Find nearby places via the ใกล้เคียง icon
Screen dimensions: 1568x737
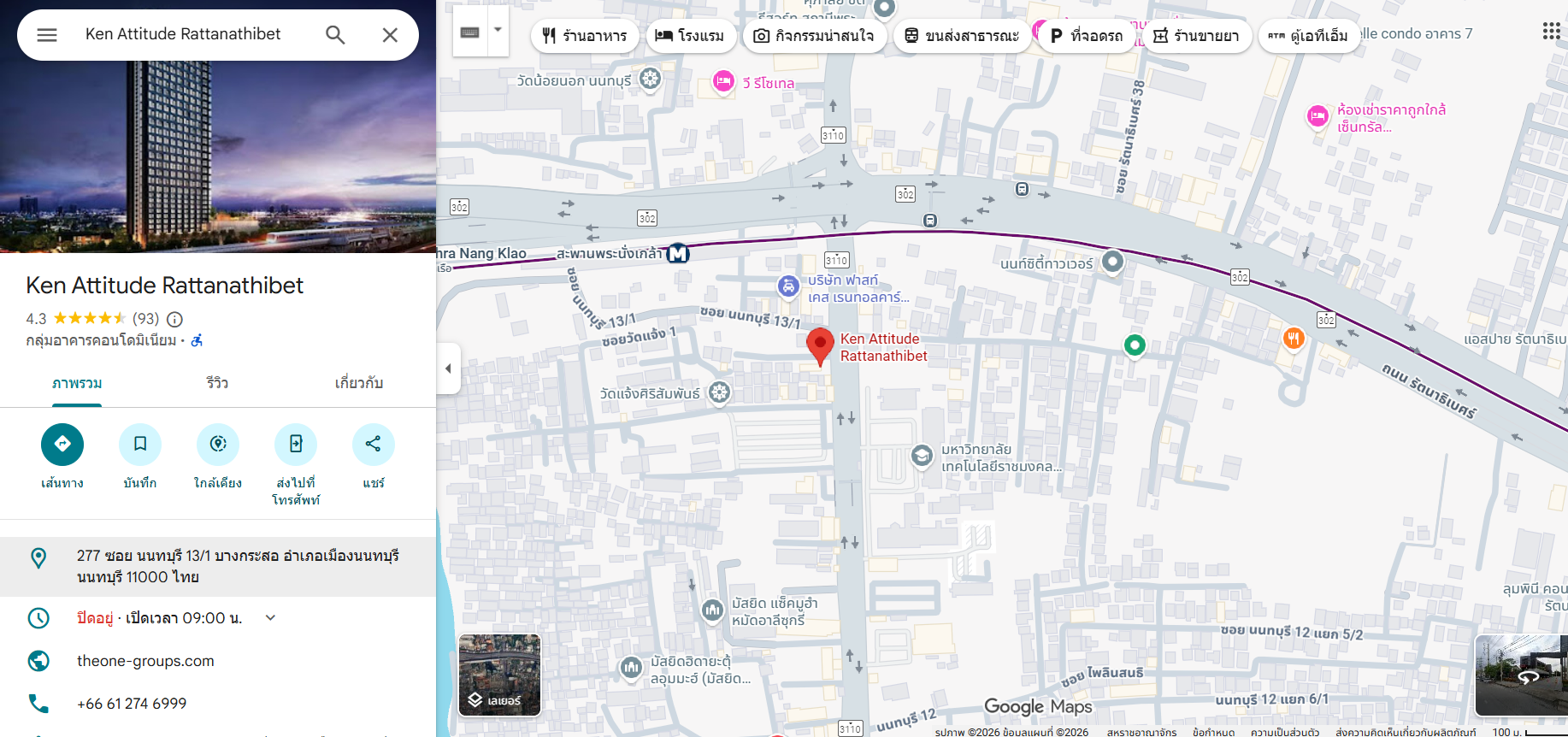click(x=218, y=445)
